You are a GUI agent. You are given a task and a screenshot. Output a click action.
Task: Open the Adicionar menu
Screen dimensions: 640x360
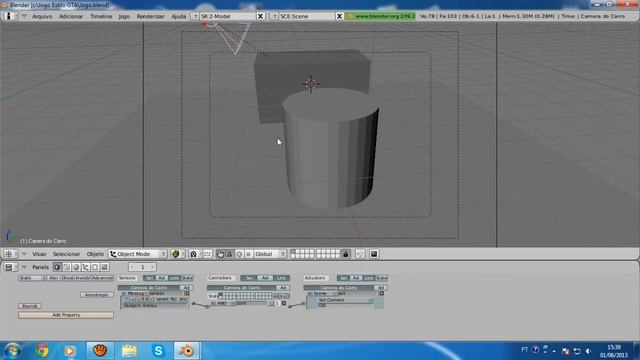[x=71, y=16]
